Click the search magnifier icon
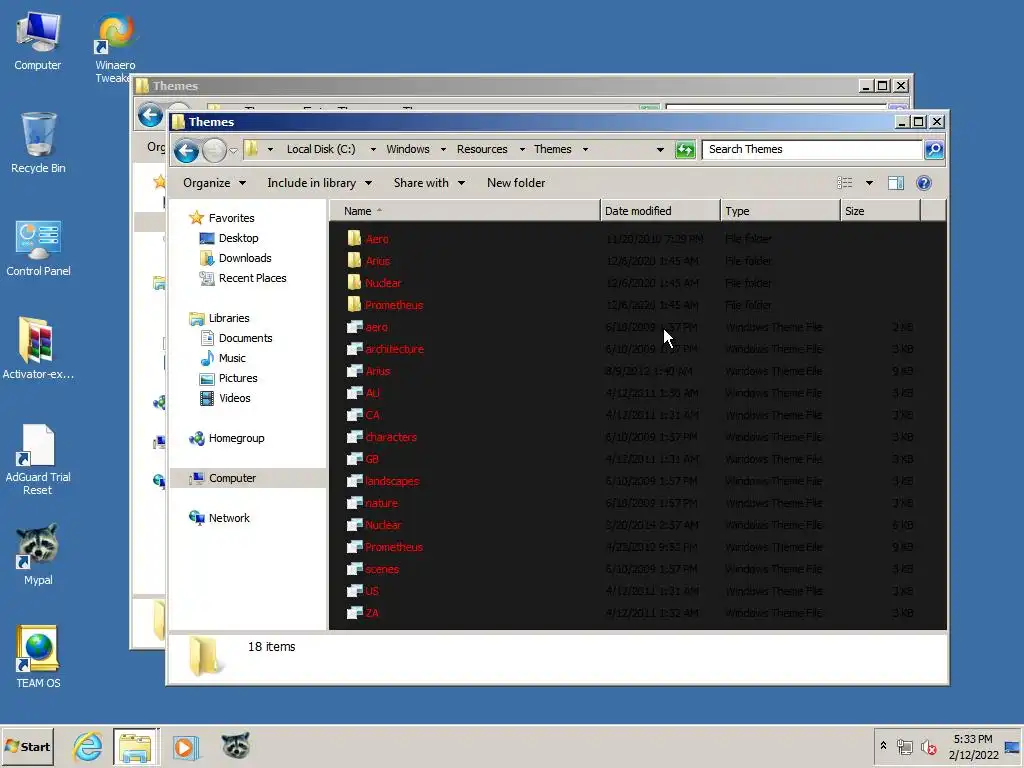This screenshot has width=1024, height=768. [934, 150]
